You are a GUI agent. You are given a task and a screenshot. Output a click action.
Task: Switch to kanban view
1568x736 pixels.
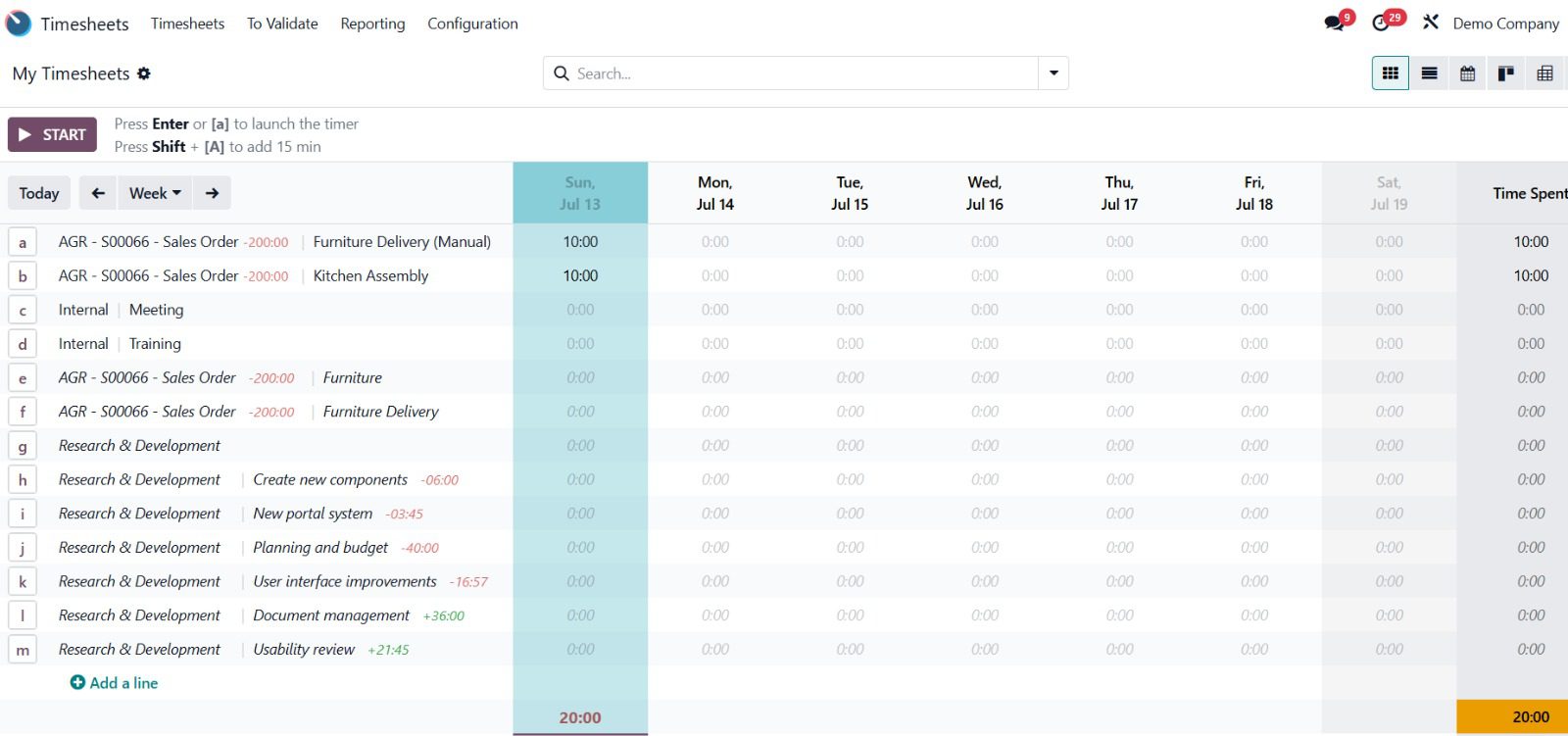tap(1506, 74)
